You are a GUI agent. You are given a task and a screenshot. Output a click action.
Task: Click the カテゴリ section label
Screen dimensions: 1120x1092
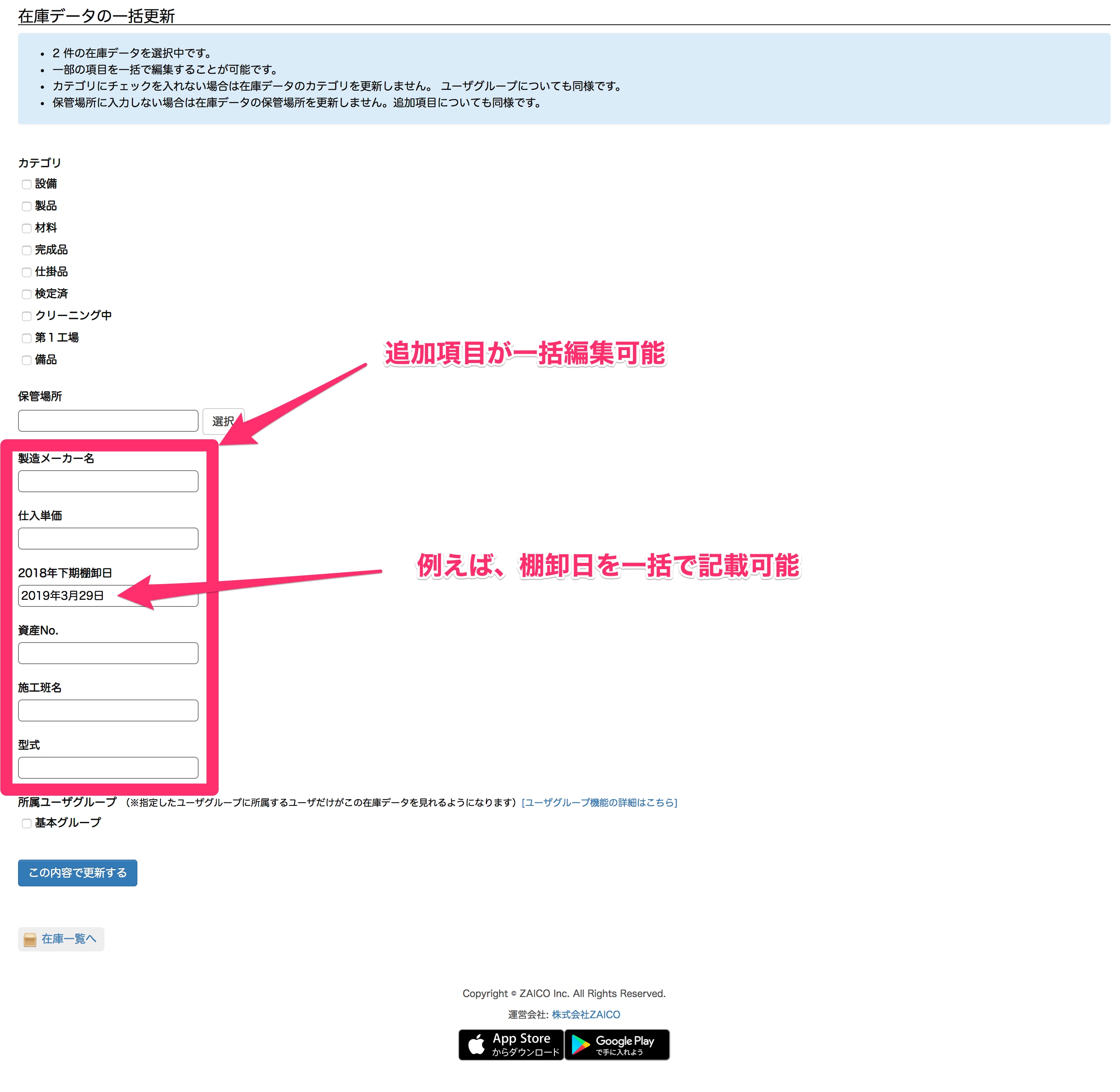coord(40,163)
